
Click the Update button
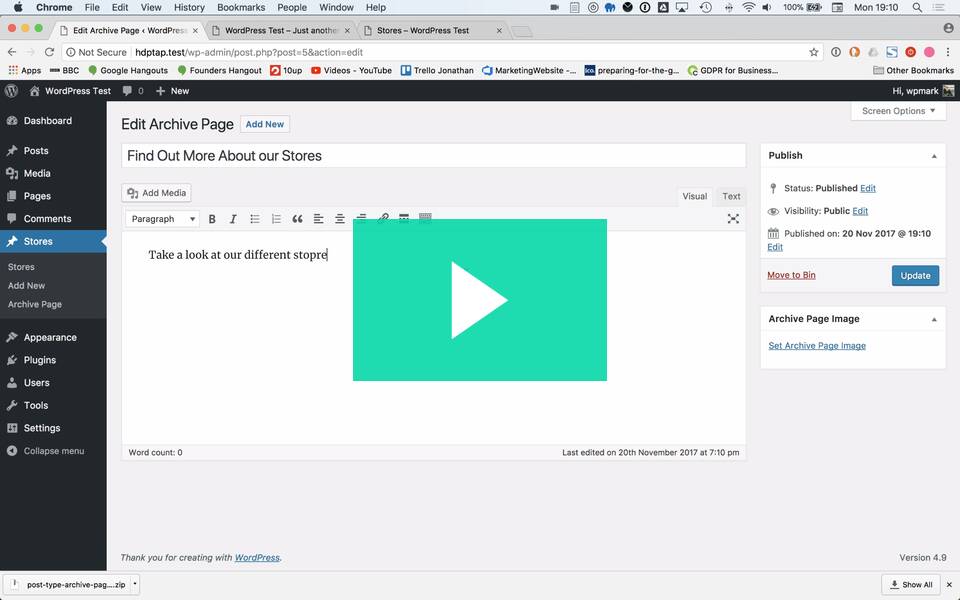915,276
